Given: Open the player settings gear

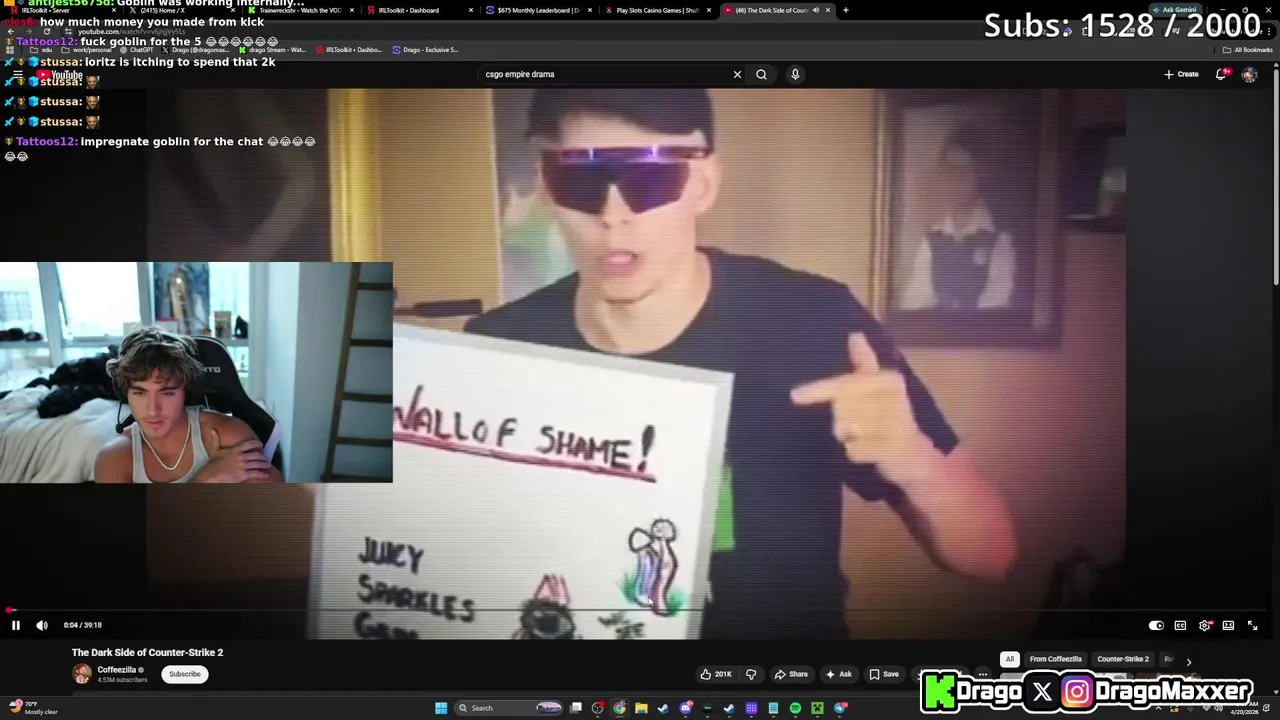Looking at the screenshot, I should pyautogui.click(x=1204, y=625).
